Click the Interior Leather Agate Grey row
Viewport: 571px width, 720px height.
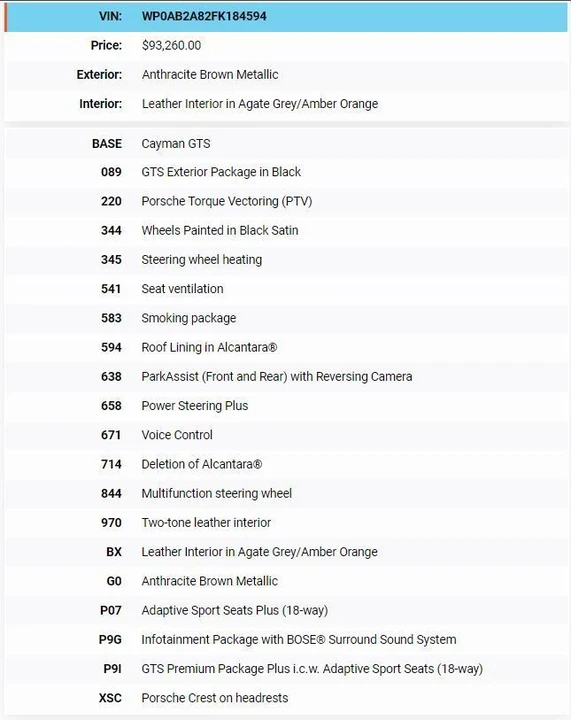click(286, 104)
